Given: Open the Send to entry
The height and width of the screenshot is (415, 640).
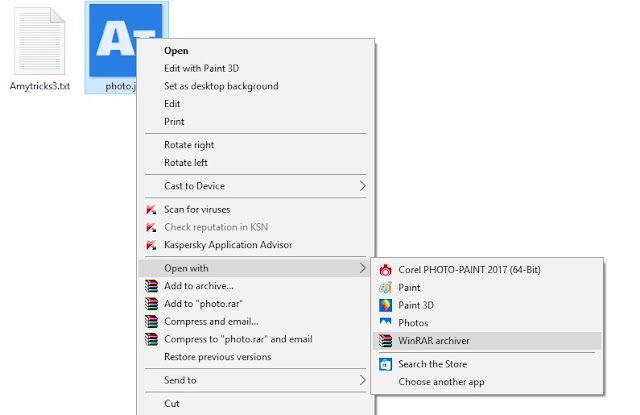Looking at the screenshot, I should [256, 380].
